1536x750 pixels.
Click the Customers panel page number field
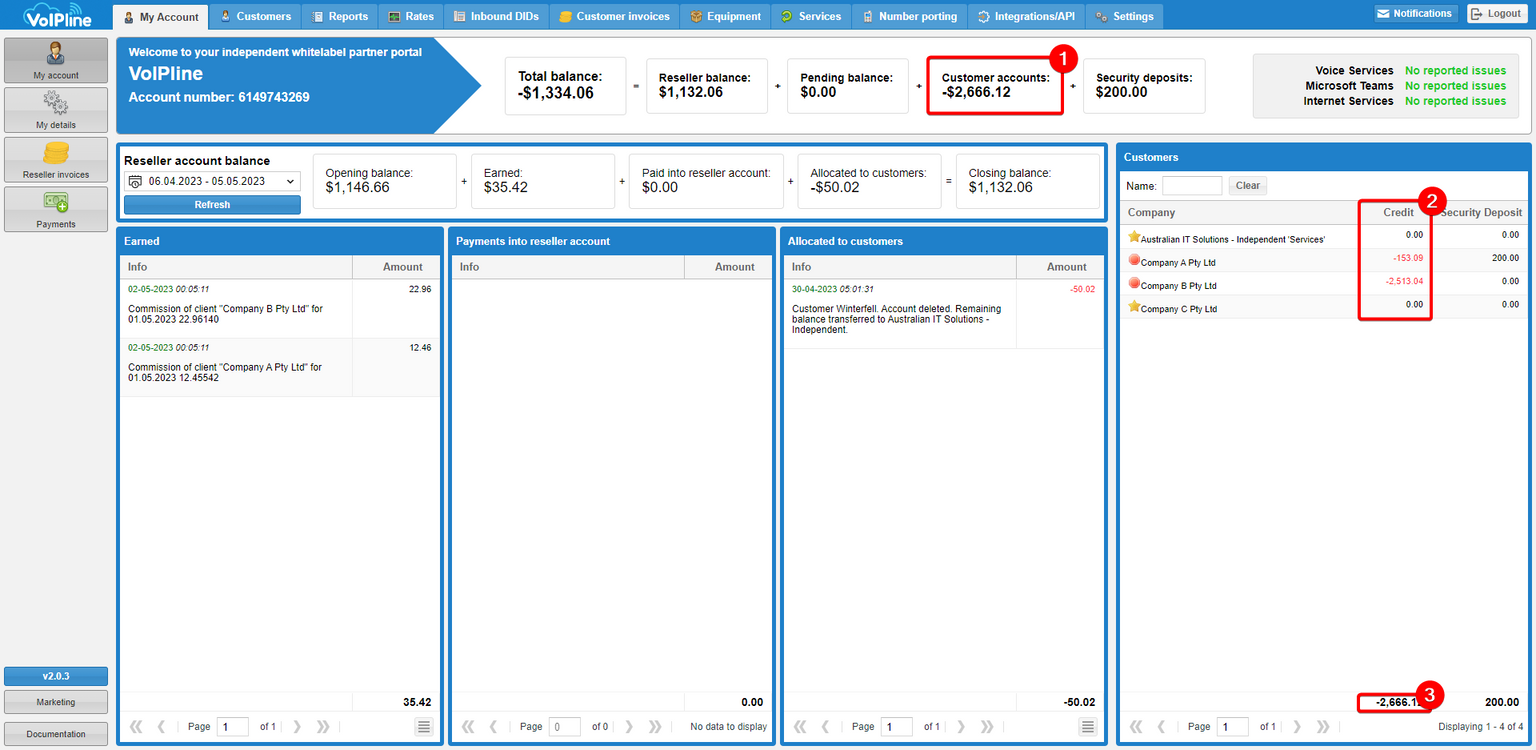(x=1232, y=727)
